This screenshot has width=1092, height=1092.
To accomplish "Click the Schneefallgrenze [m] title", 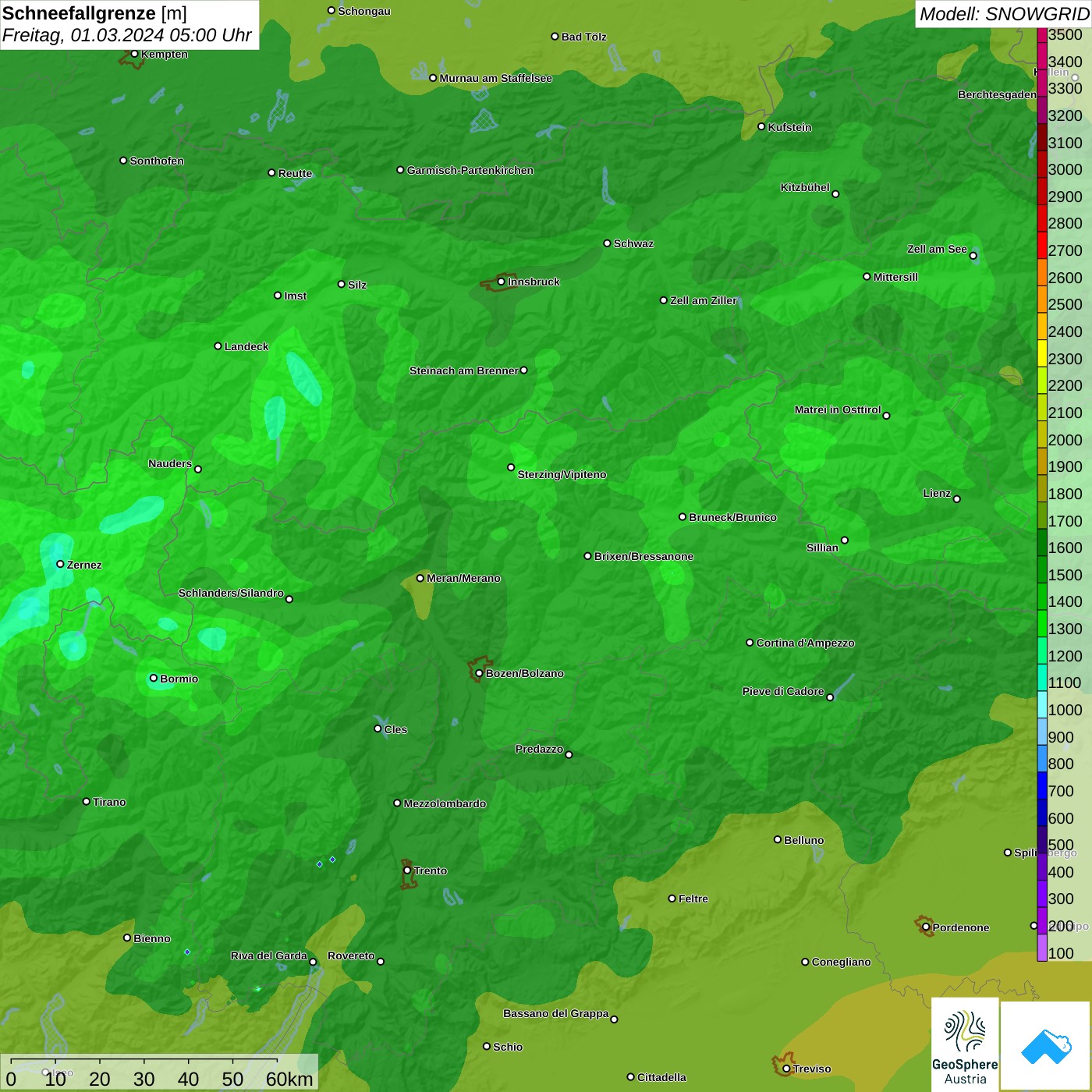I will click(94, 13).
